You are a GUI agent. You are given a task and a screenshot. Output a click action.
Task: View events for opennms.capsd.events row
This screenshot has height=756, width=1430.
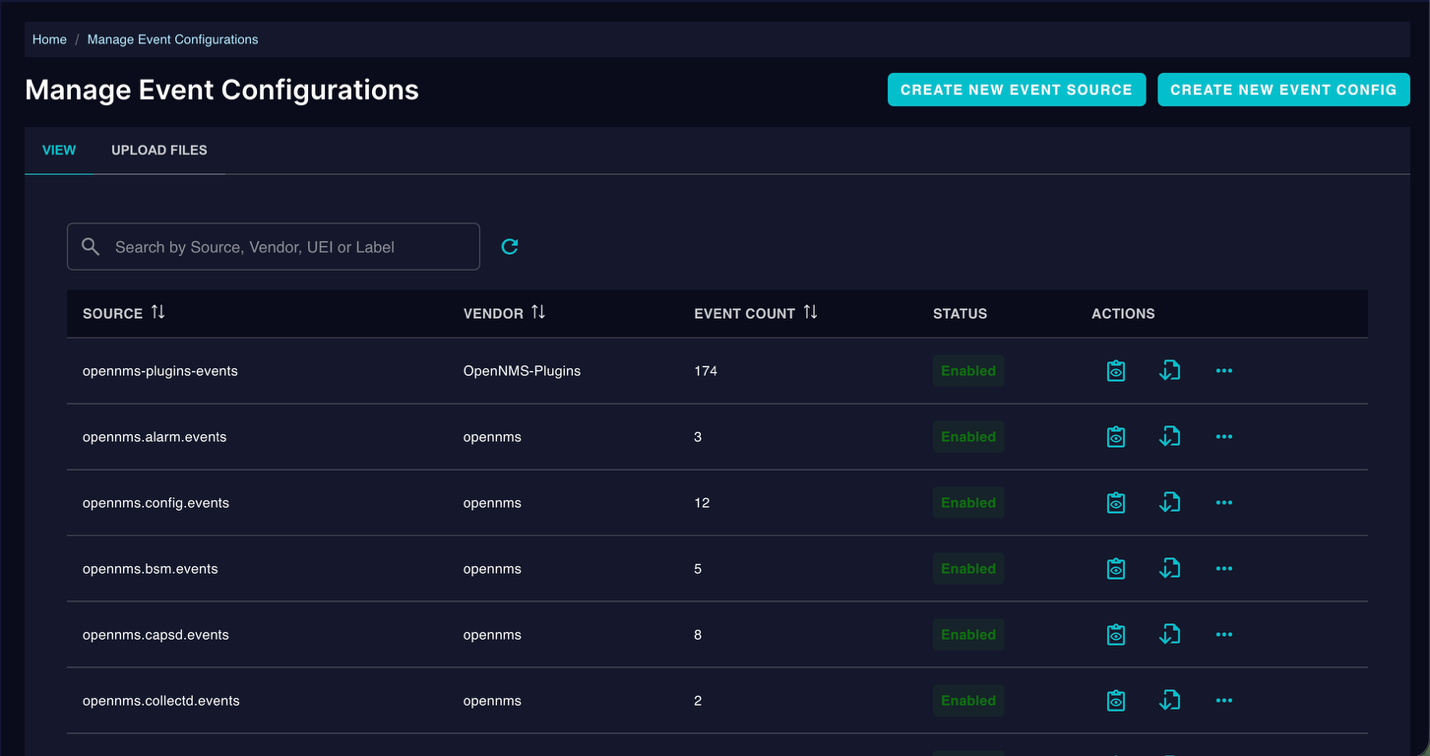pos(1116,635)
